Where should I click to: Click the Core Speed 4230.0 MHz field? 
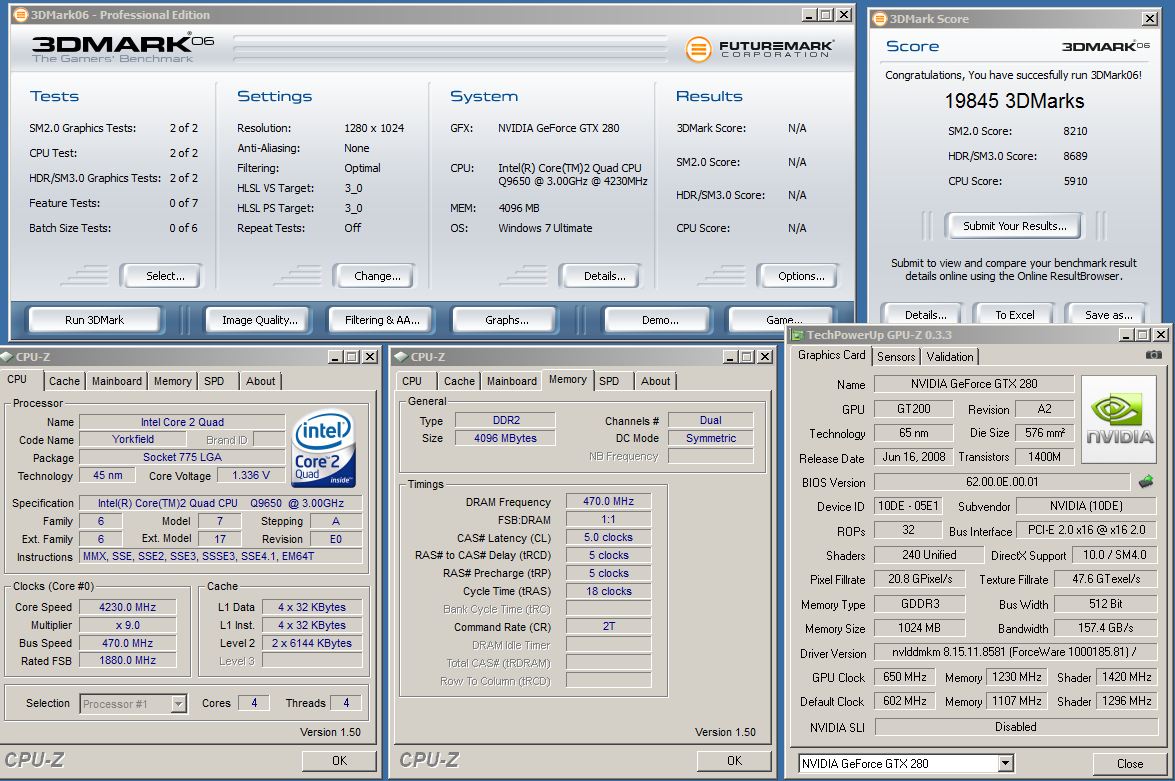(x=127, y=607)
